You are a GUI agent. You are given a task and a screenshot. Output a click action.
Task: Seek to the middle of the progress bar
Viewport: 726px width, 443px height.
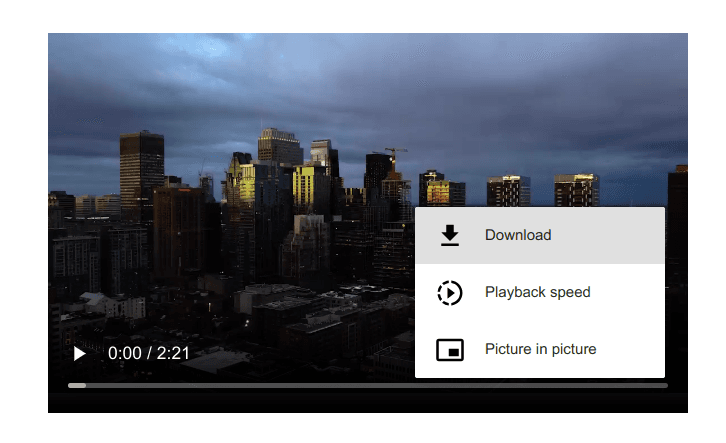click(x=368, y=385)
